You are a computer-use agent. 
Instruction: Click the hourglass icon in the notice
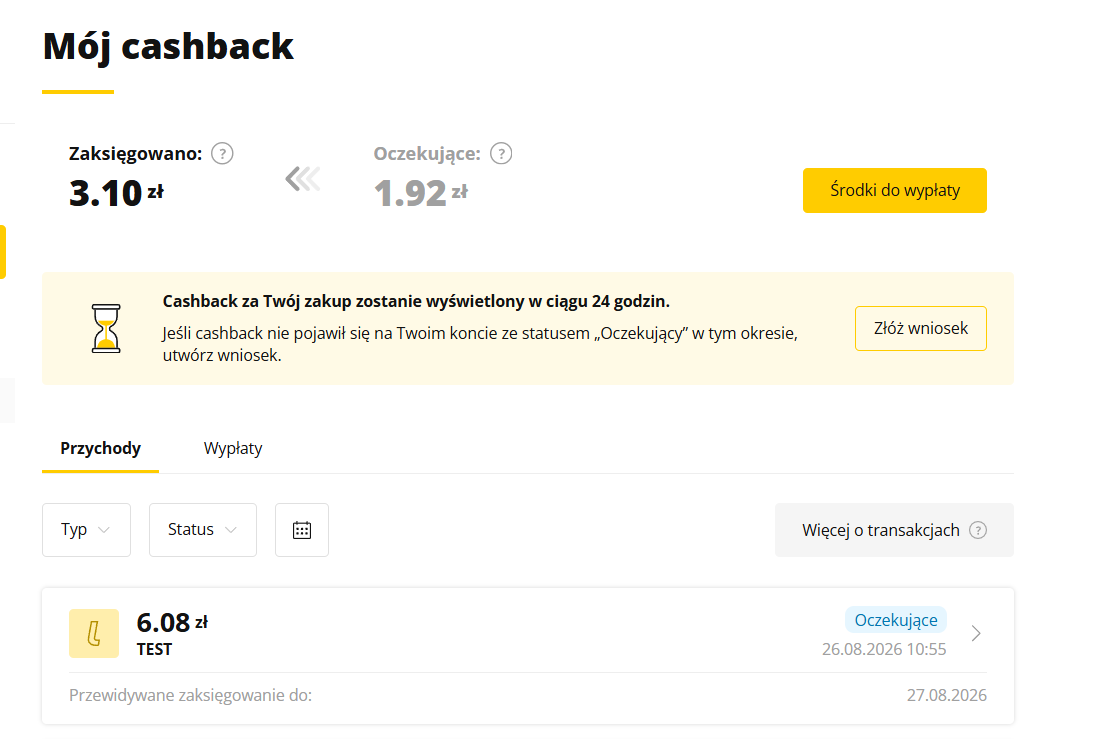(106, 329)
